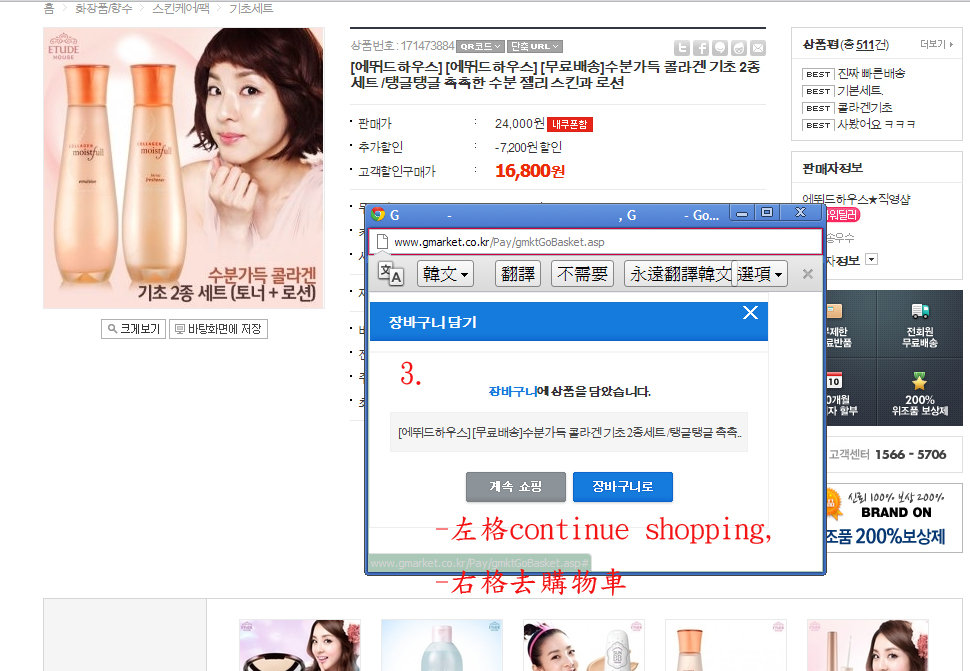
Task: Click the 翻譯 translate button
Action: pyautogui.click(x=518, y=274)
